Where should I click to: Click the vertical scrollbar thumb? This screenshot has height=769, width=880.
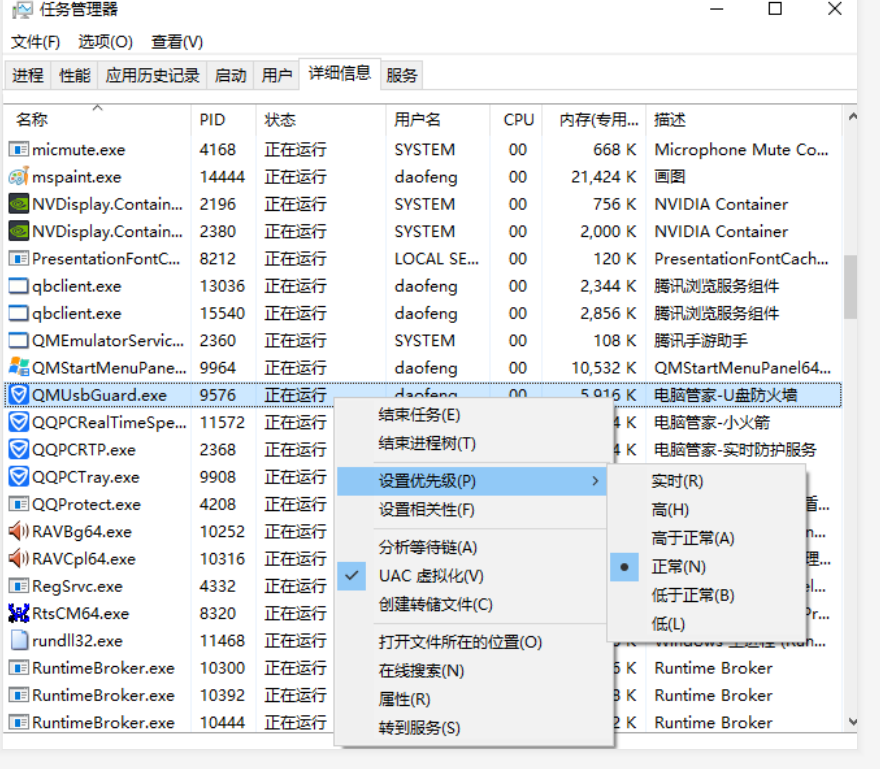852,286
